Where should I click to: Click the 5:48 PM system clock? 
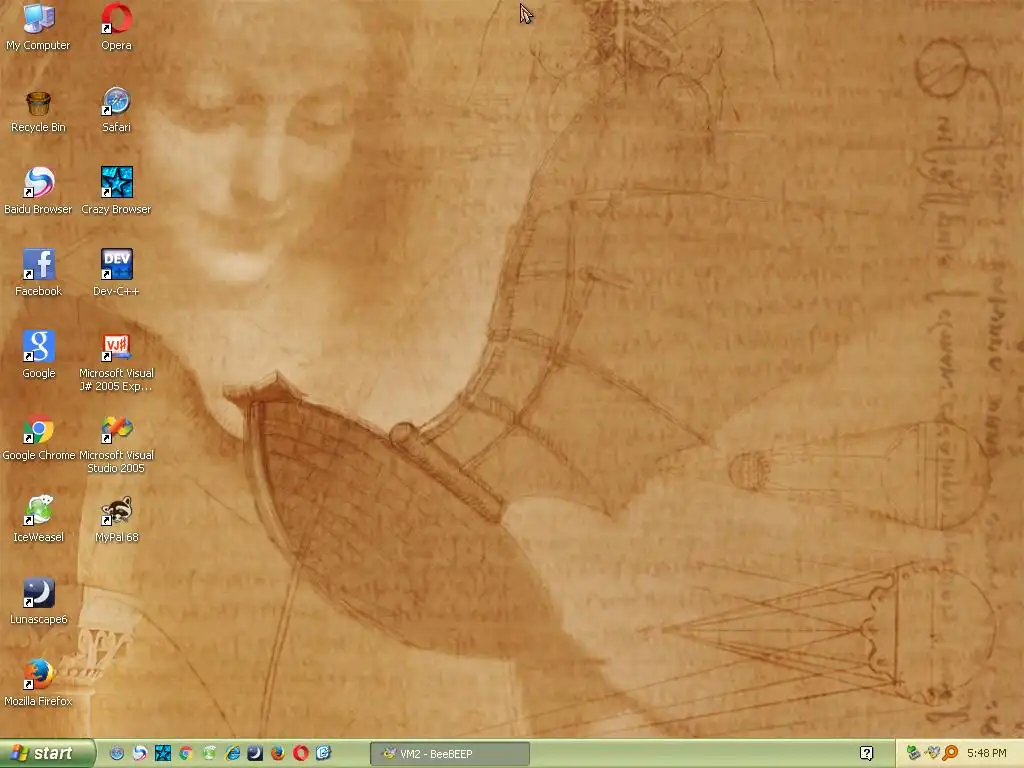pos(986,754)
